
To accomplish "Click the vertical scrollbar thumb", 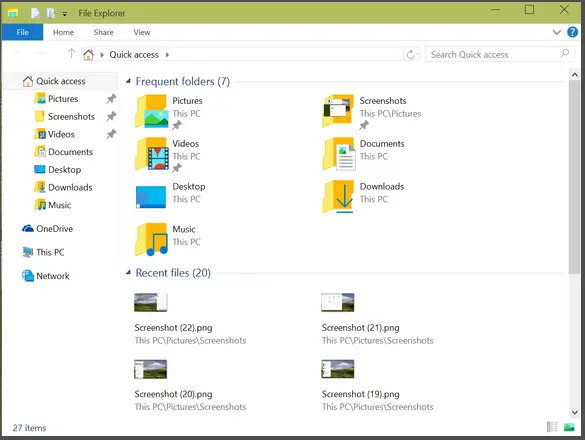I will coord(575,177).
